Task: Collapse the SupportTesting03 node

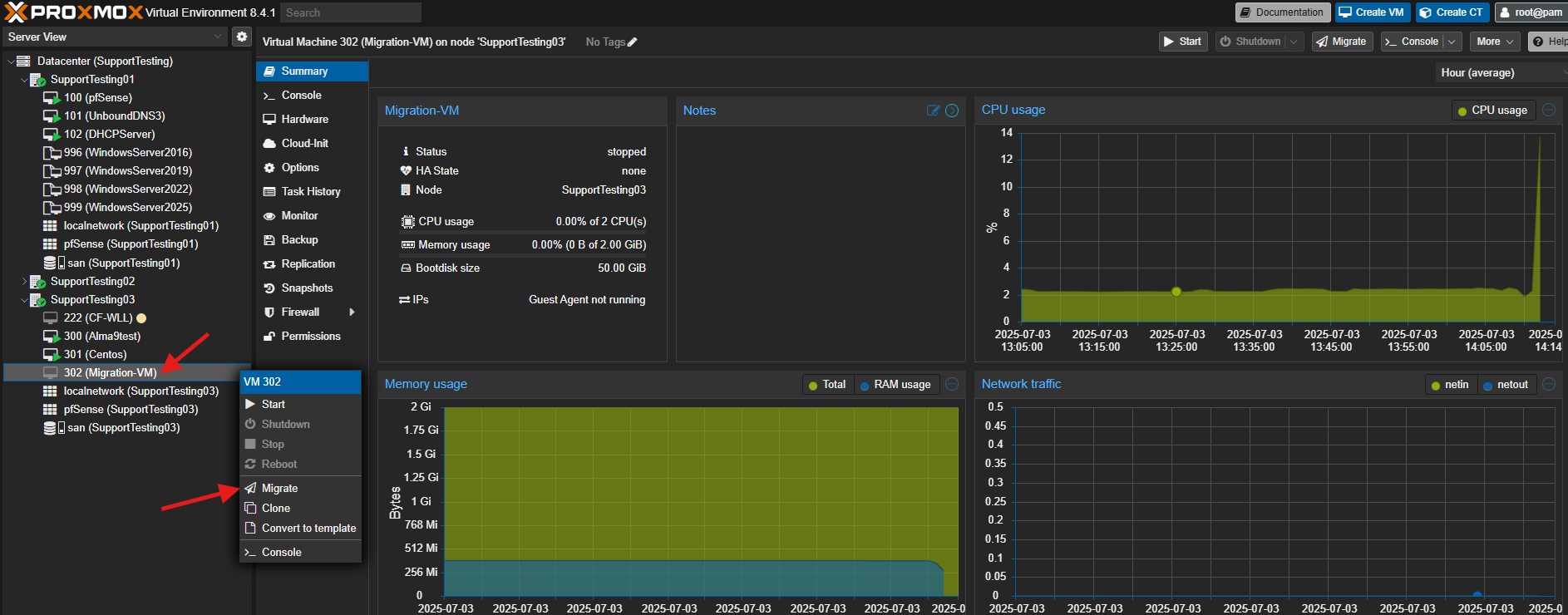Action: pyautogui.click(x=23, y=300)
